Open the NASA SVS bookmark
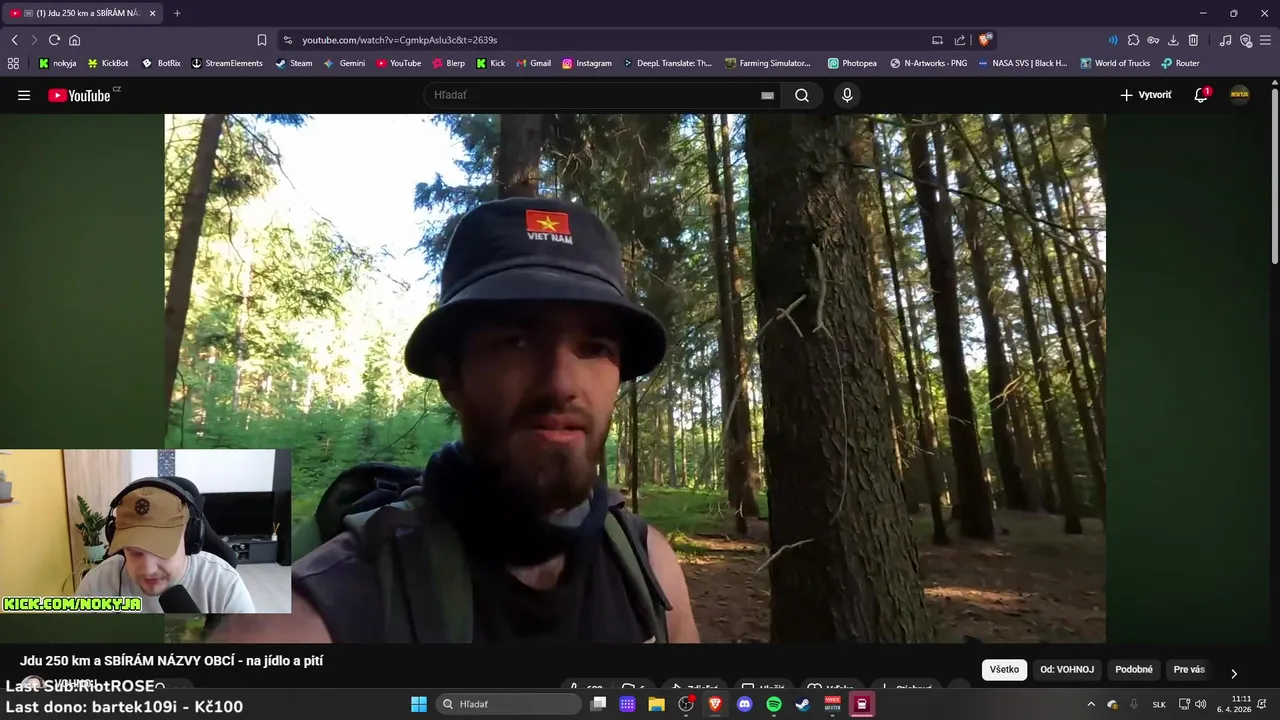This screenshot has width=1280, height=720. tap(1022, 63)
